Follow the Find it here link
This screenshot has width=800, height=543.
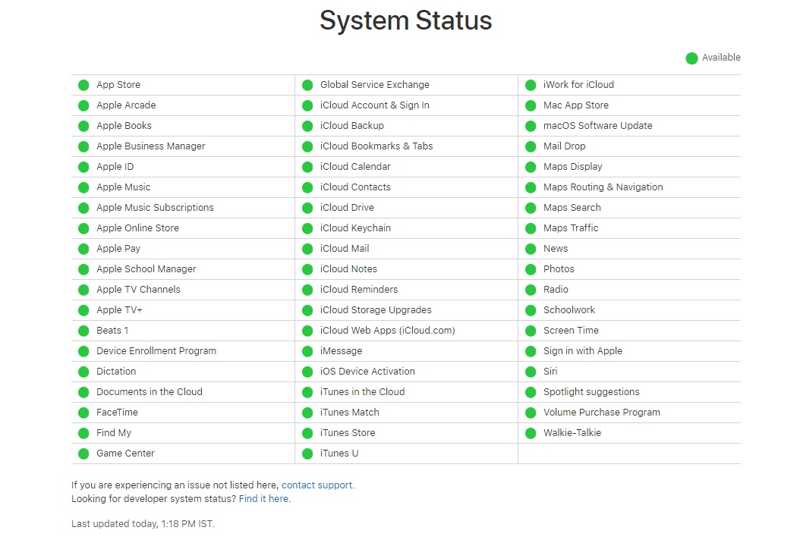pyautogui.click(x=264, y=498)
